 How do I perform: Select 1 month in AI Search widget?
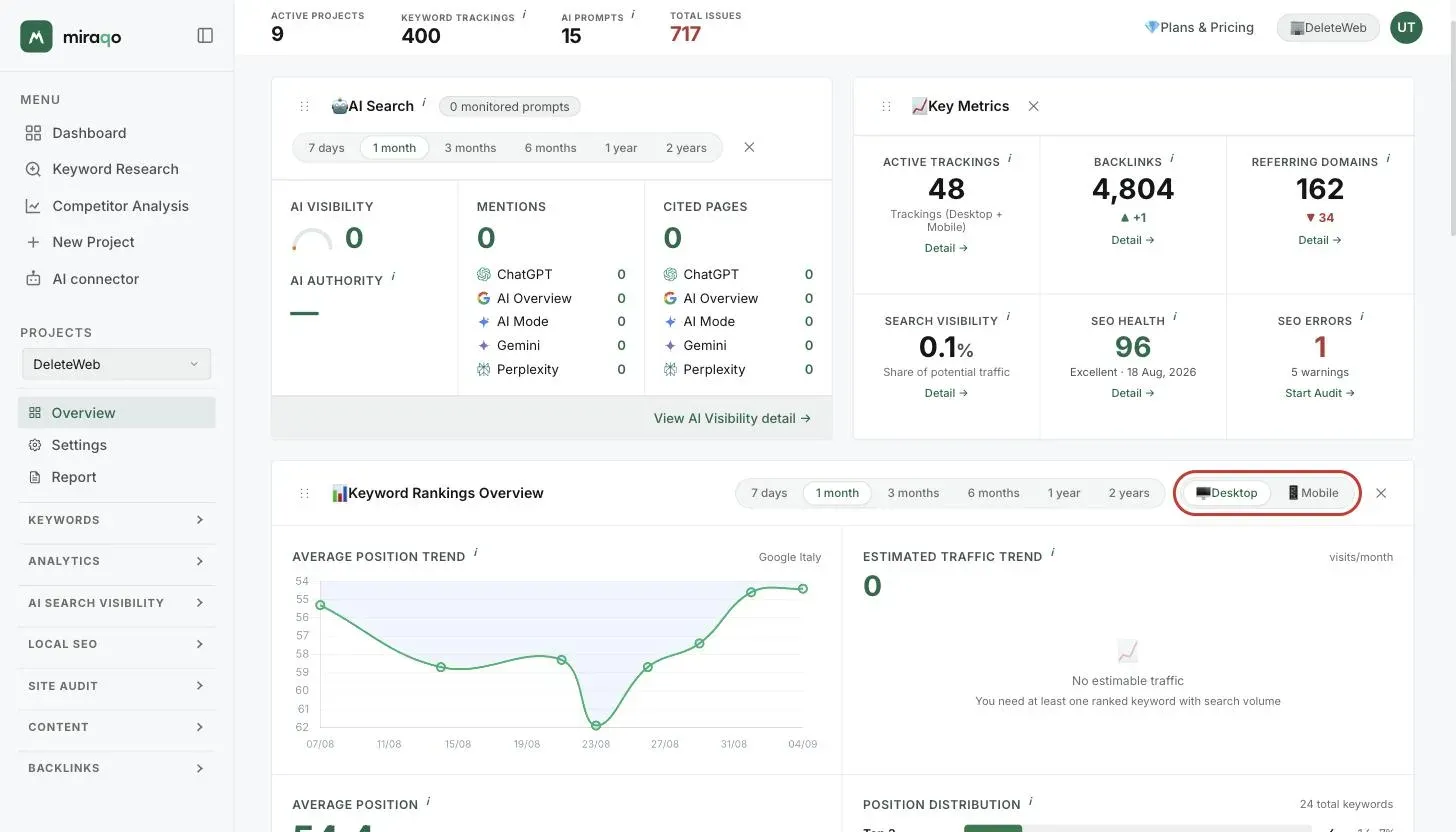(x=394, y=148)
